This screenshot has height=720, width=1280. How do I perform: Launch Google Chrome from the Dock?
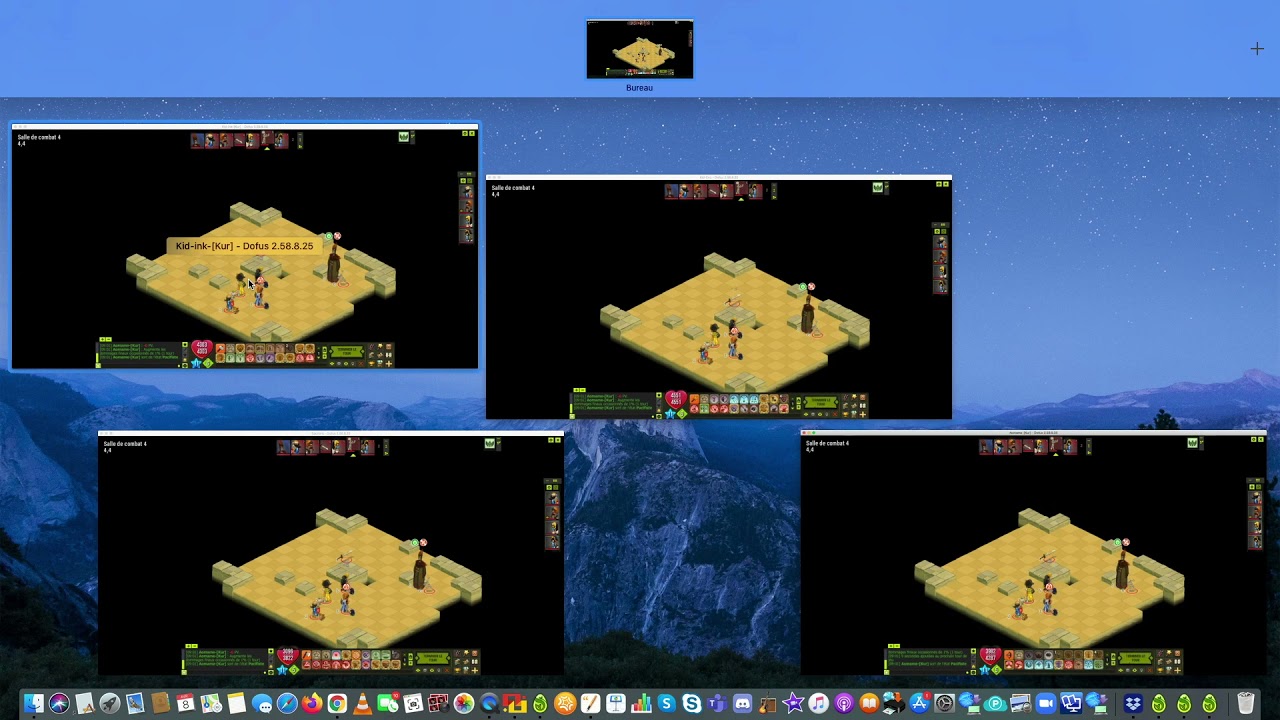coord(337,704)
